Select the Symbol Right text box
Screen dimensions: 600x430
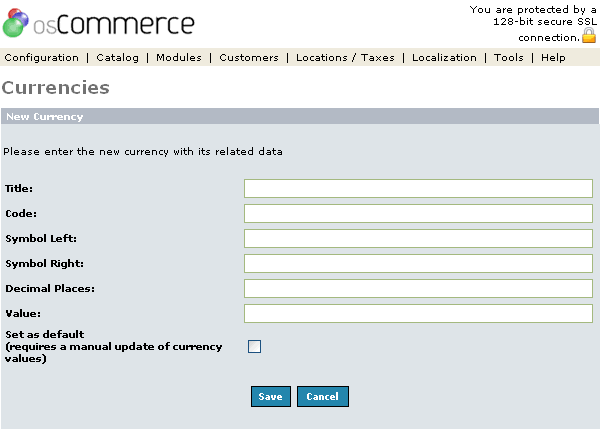coord(418,264)
